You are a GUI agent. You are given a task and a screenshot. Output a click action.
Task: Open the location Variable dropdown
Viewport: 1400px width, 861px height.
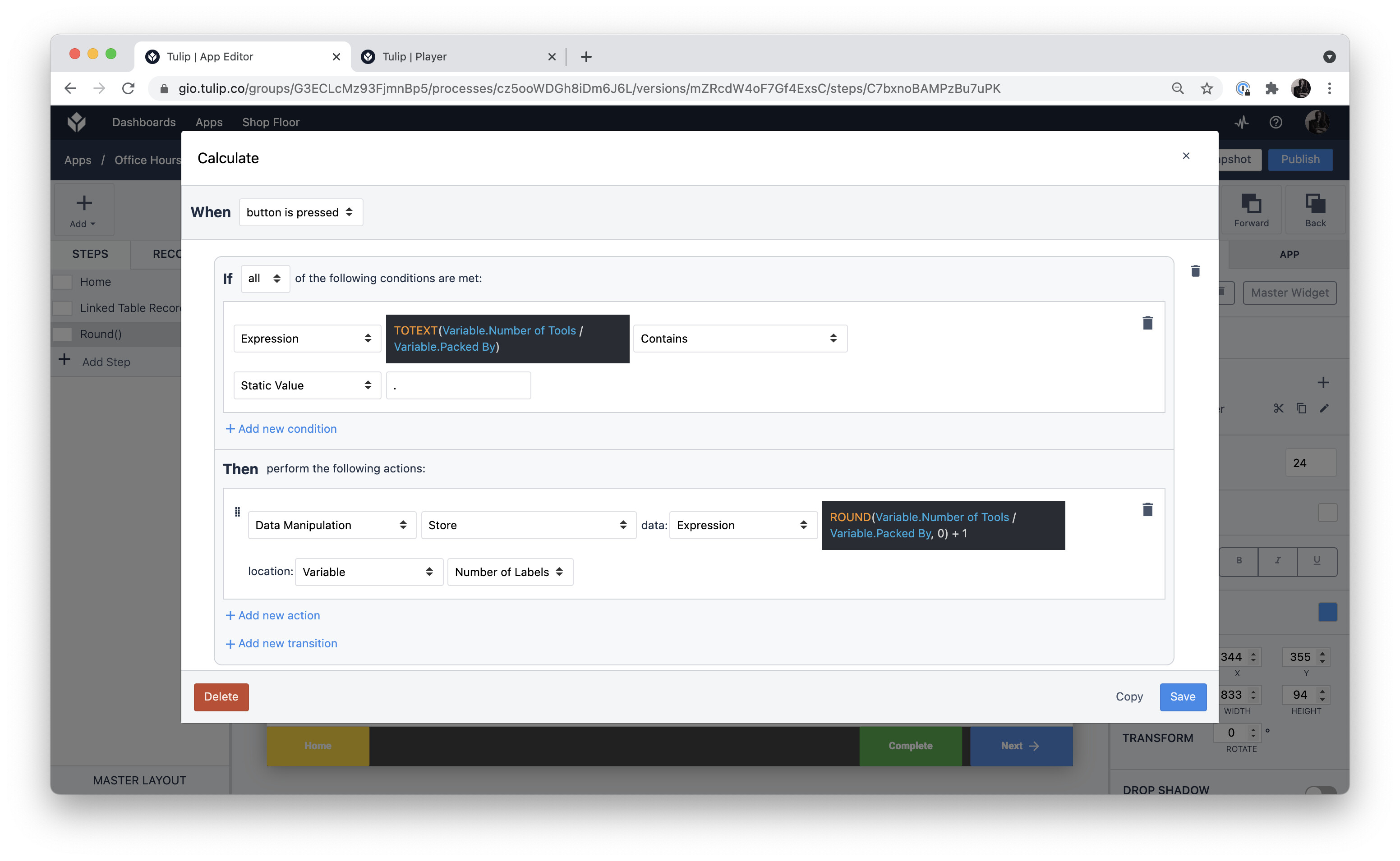(x=368, y=572)
